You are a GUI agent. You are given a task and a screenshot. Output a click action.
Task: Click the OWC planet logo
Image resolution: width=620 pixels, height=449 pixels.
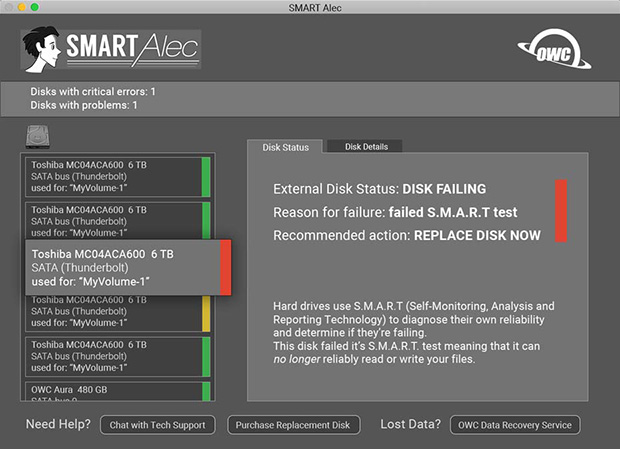tap(555, 49)
